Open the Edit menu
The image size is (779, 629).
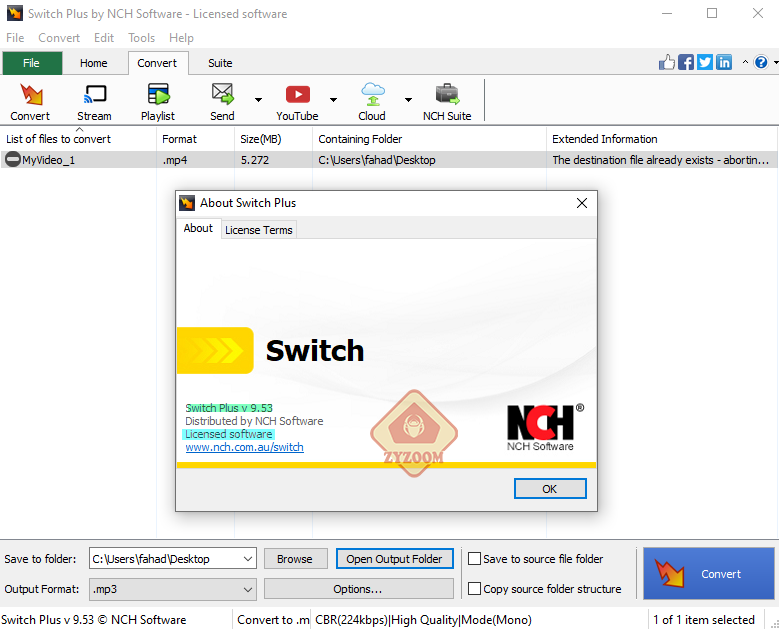point(104,38)
